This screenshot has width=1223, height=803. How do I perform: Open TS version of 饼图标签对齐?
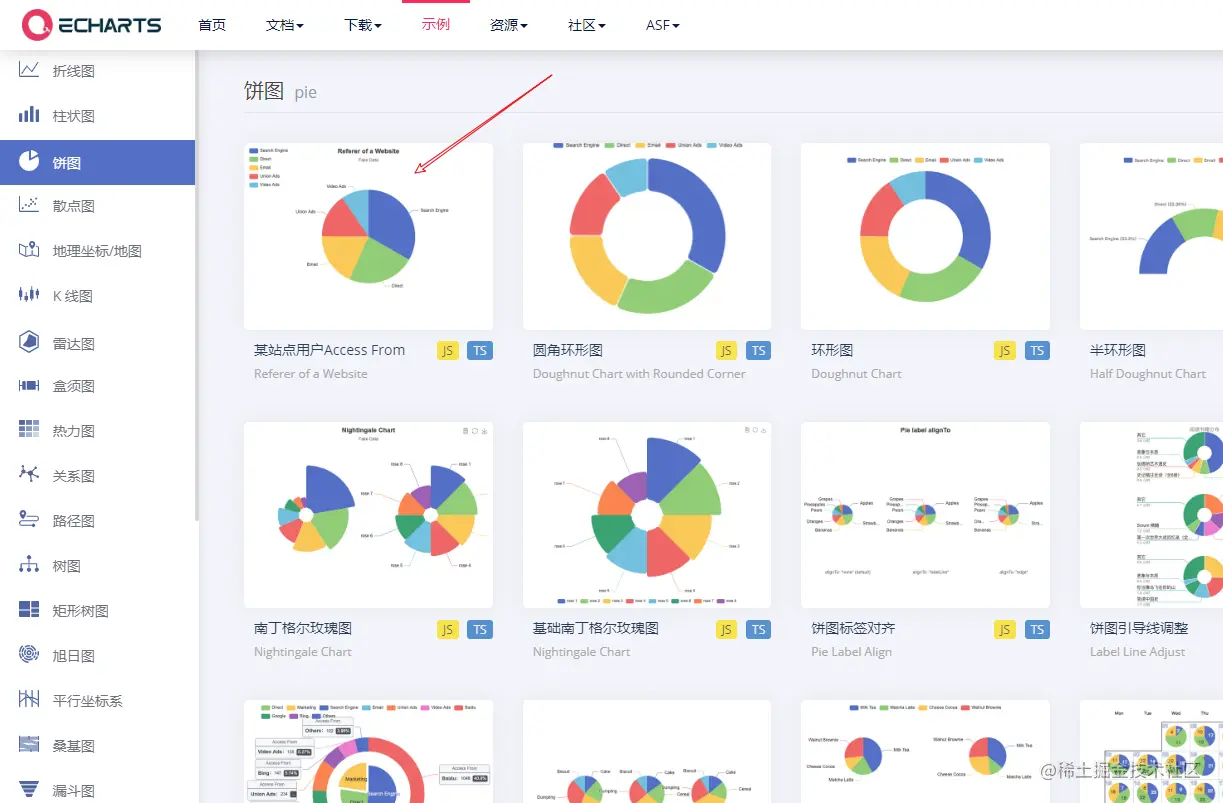point(1037,629)
